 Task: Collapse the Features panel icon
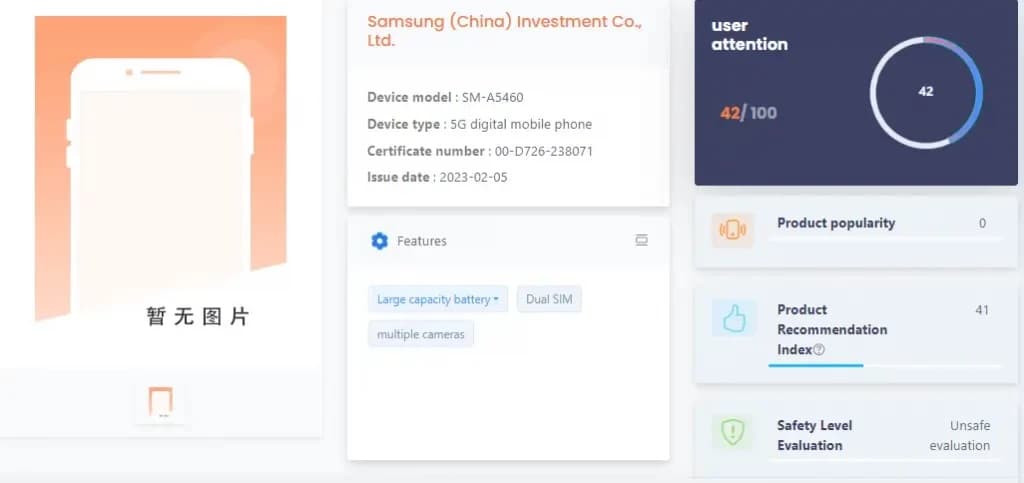tap(641, 240)
